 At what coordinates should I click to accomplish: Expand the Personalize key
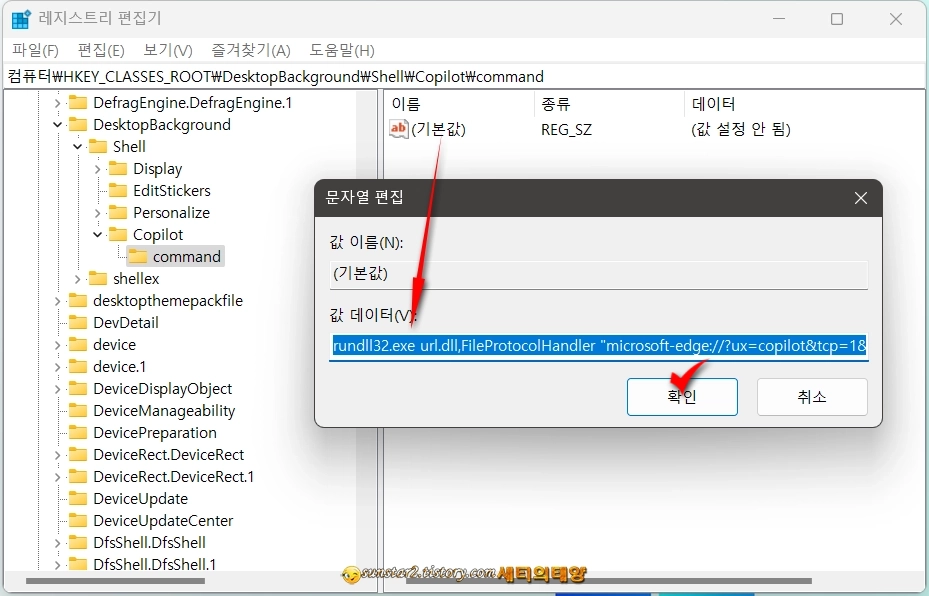(98, 213)
